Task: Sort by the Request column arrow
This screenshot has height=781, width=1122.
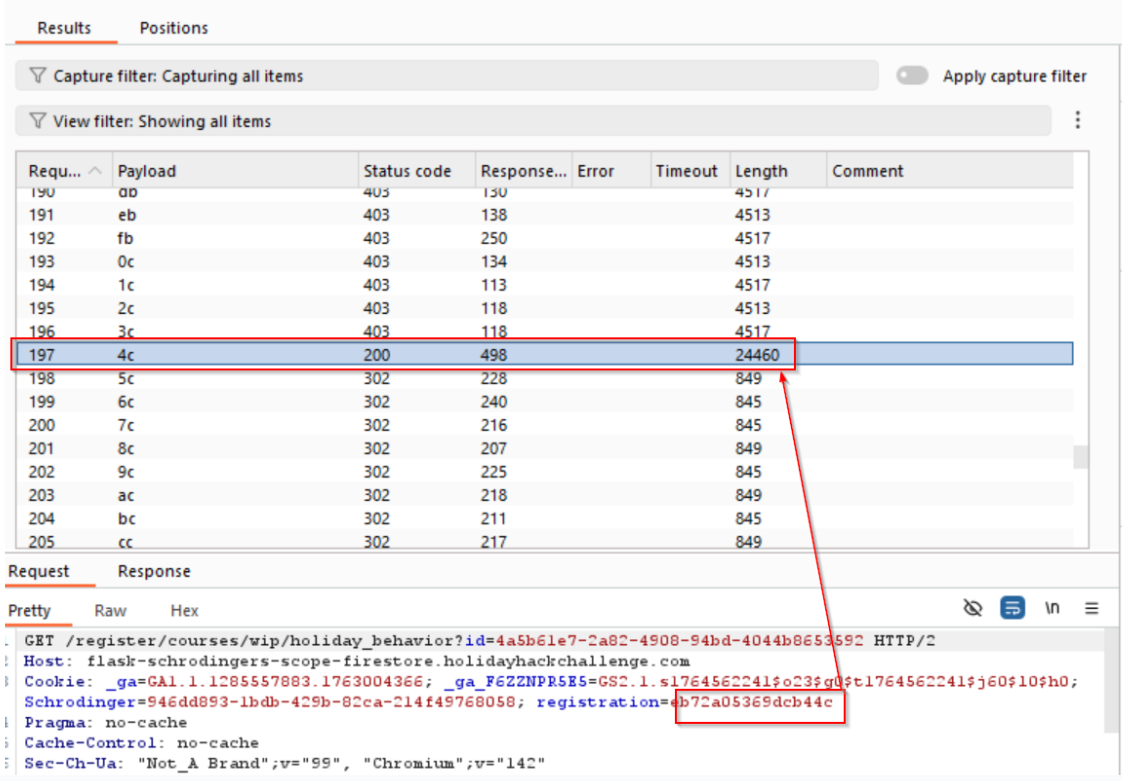Action: 95,171
